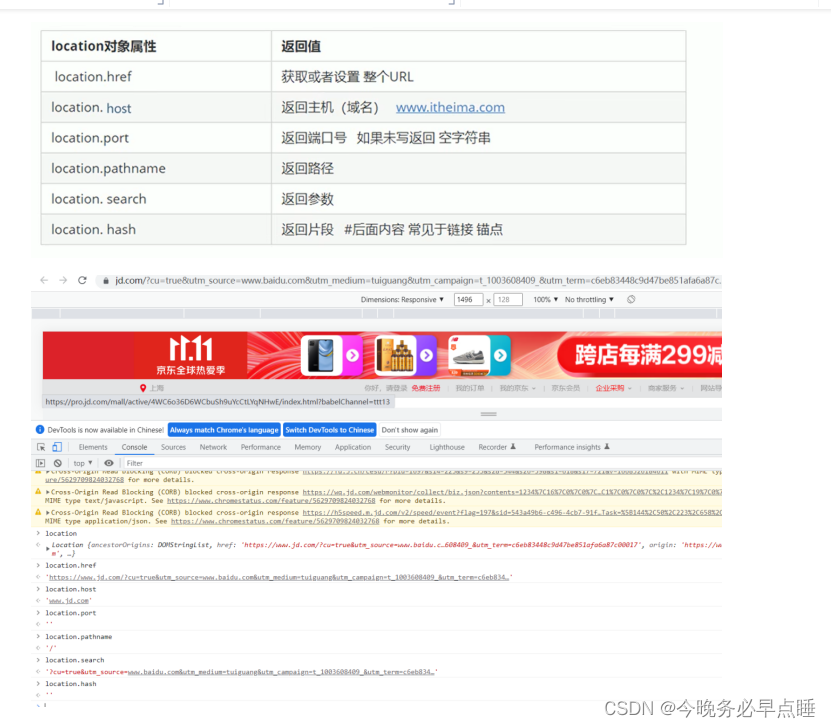Click Always match Chrome's language button
This screenshot has width=831, height=728.
pyautogui.click(x=224, y=430)
